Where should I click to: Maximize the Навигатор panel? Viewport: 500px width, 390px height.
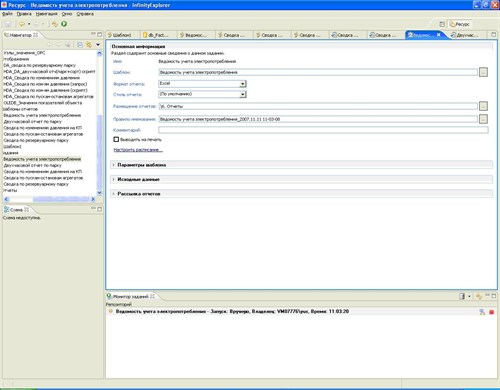click(x=99, y=34)
